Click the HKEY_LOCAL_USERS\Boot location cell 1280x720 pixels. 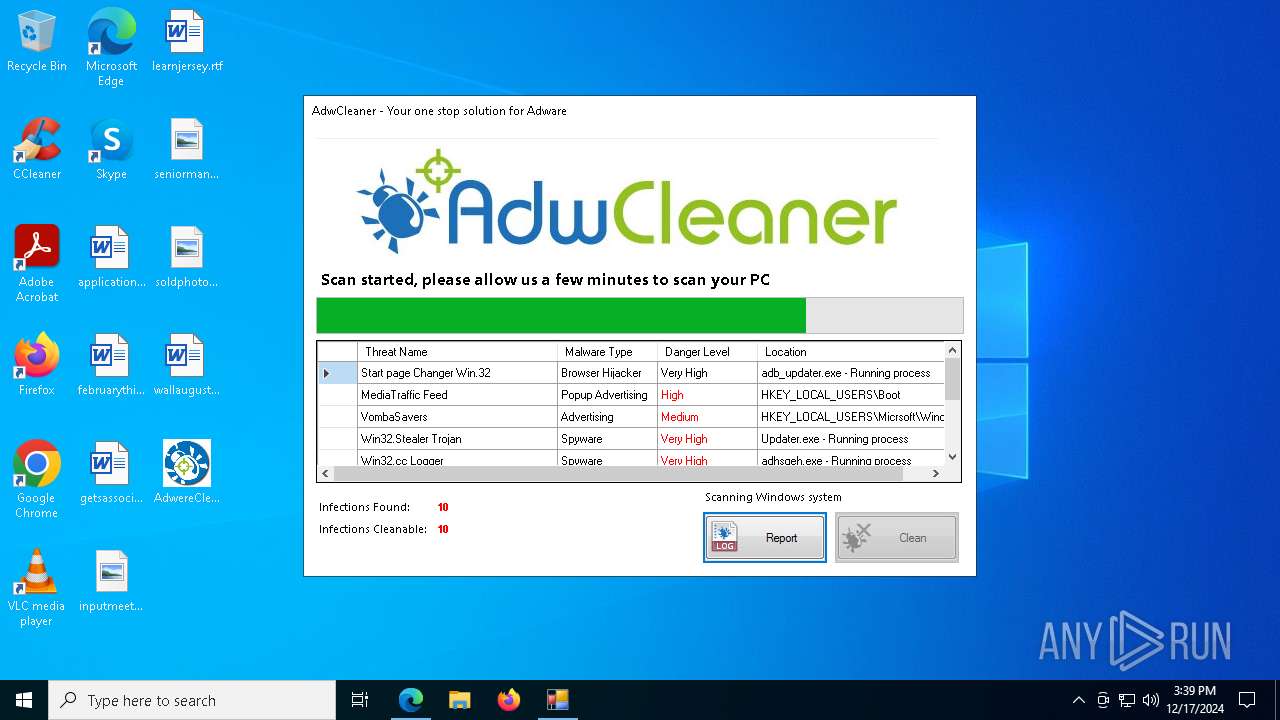pos(851,395)
